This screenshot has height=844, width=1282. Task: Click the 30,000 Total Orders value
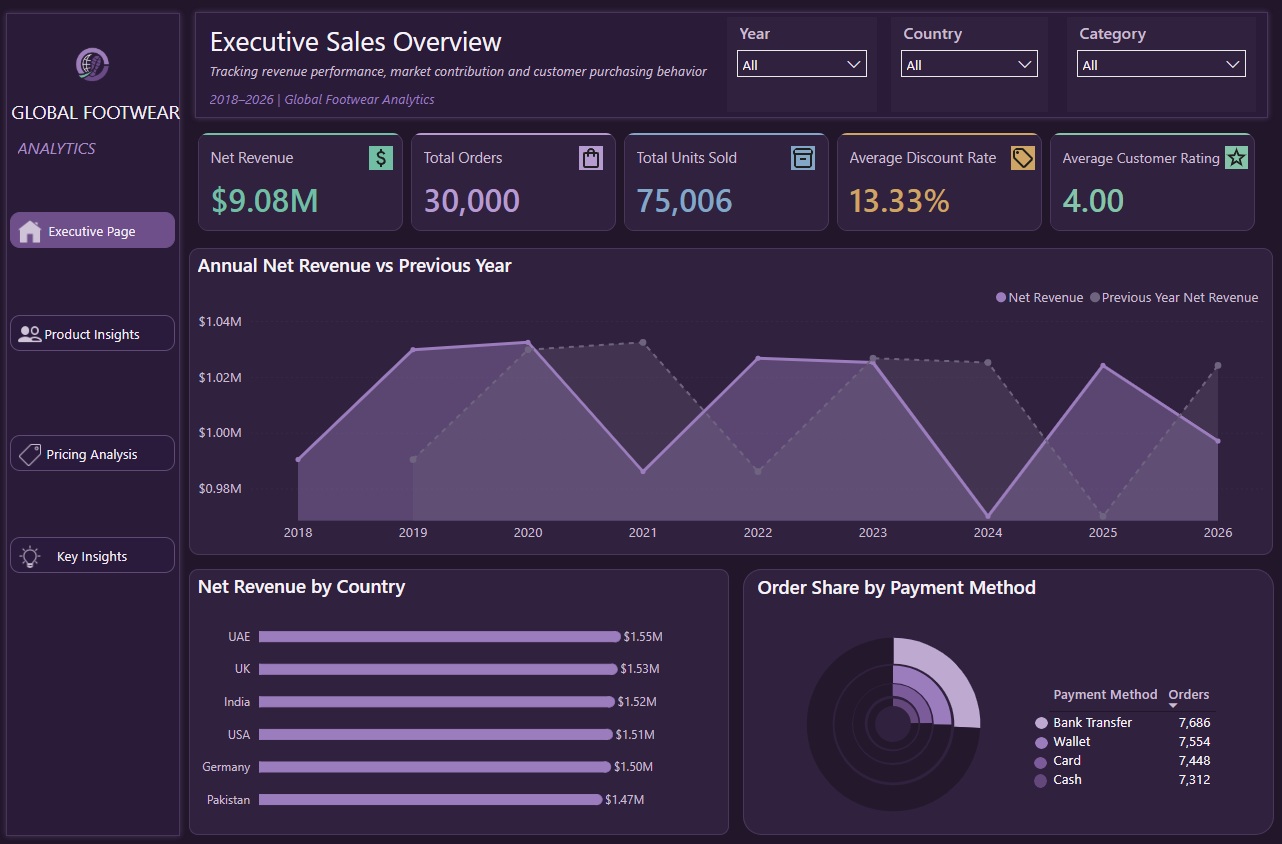pos(472,200)
